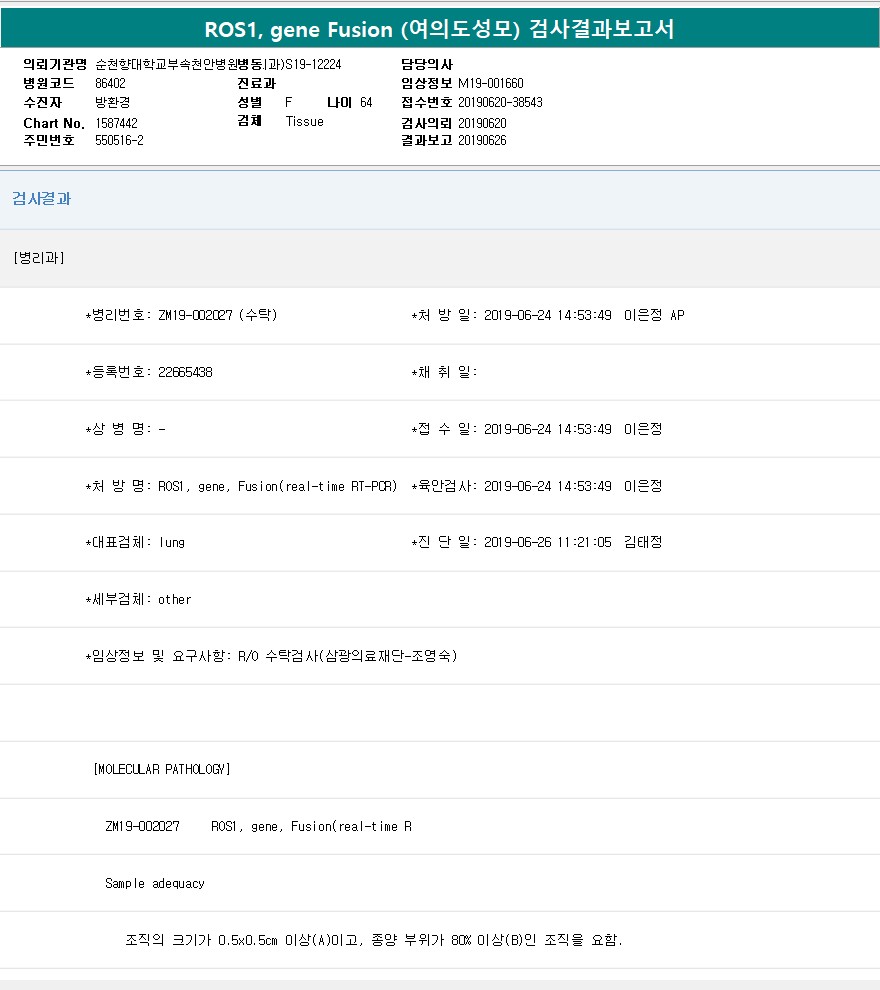
Task: Click the 접수번호 20190620-38543 value
Action: tap(500, 103)
